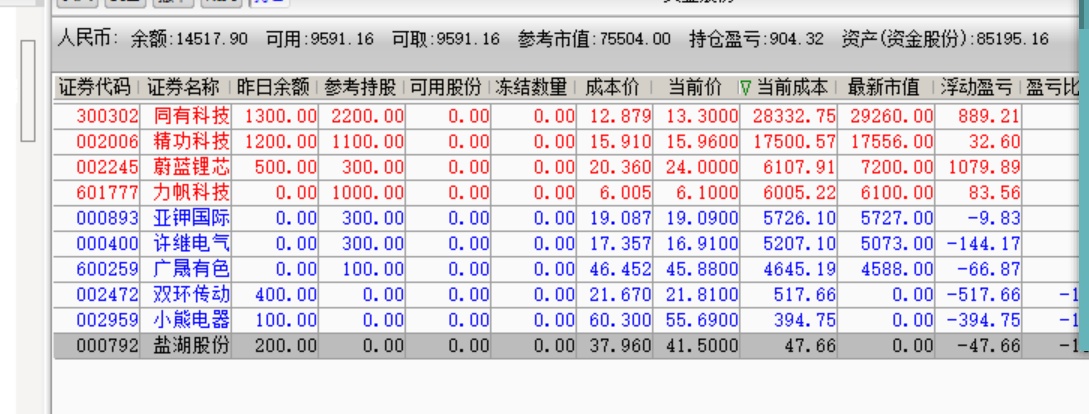Click 同有科技 holdings 2200.00
The height and width of the screenshot is (414, 1089).
tap(367, 116)
